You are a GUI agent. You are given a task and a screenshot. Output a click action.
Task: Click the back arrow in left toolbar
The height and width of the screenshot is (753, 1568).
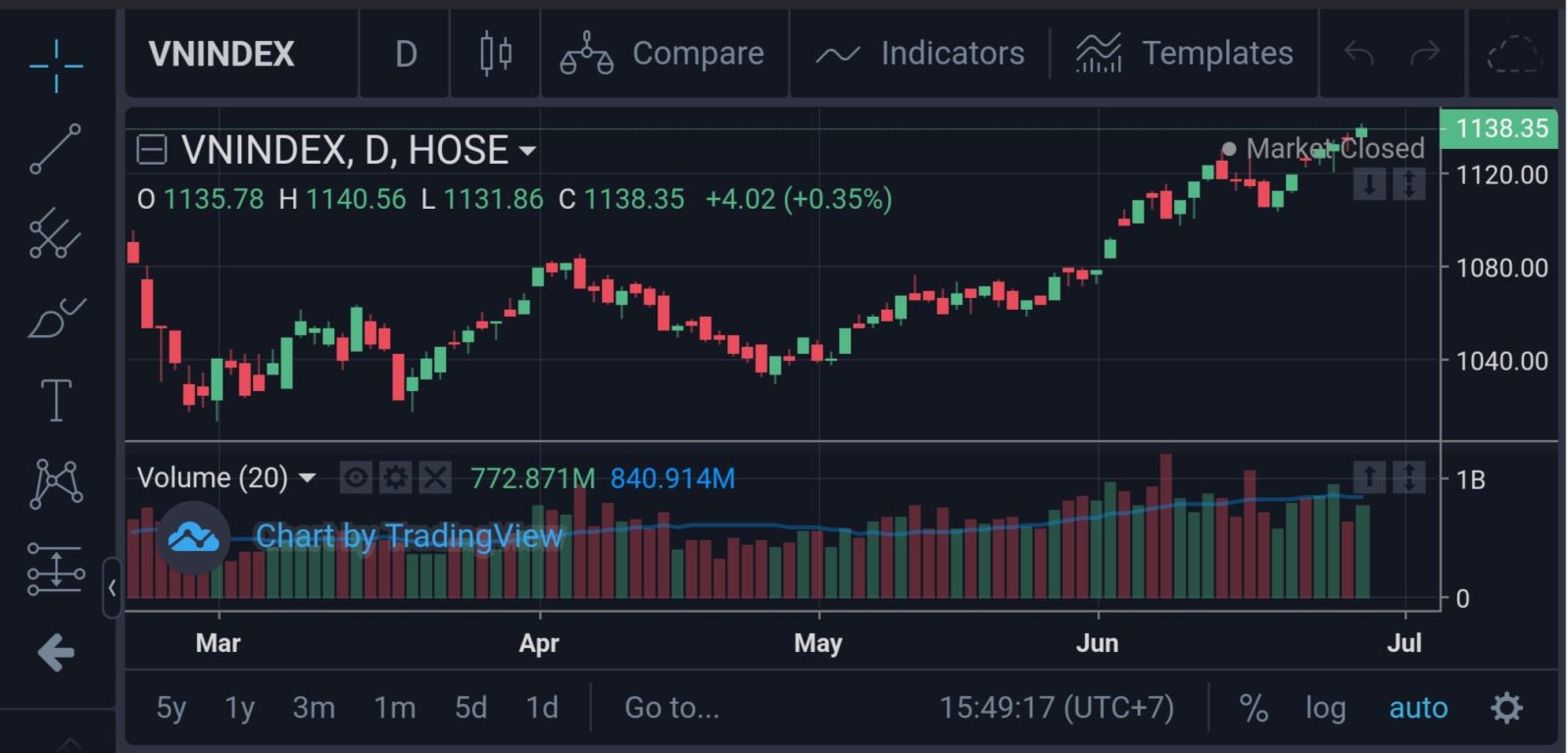[x=56, y=653]
